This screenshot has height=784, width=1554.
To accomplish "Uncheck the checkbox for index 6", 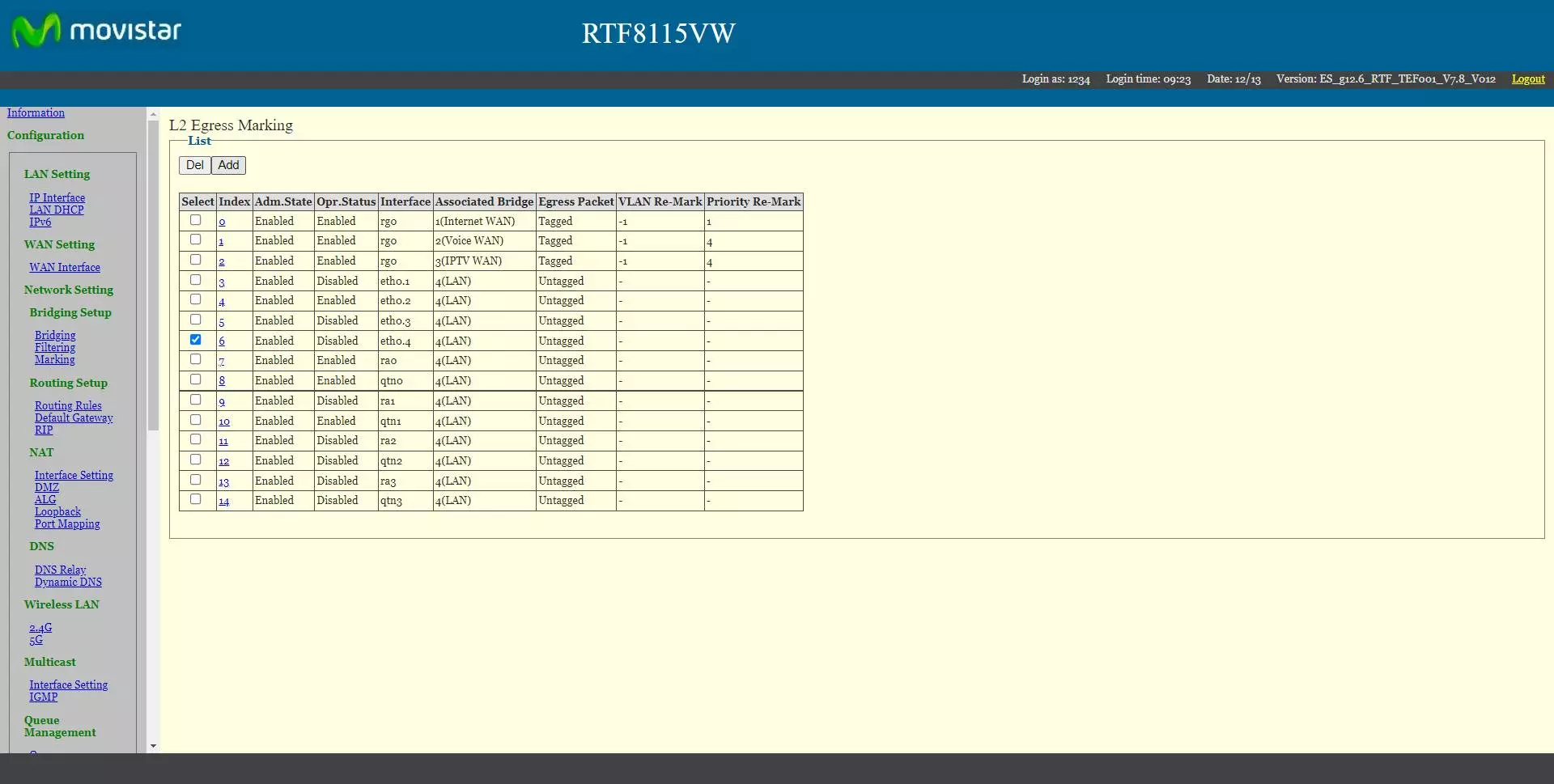I will coord(195,340).
